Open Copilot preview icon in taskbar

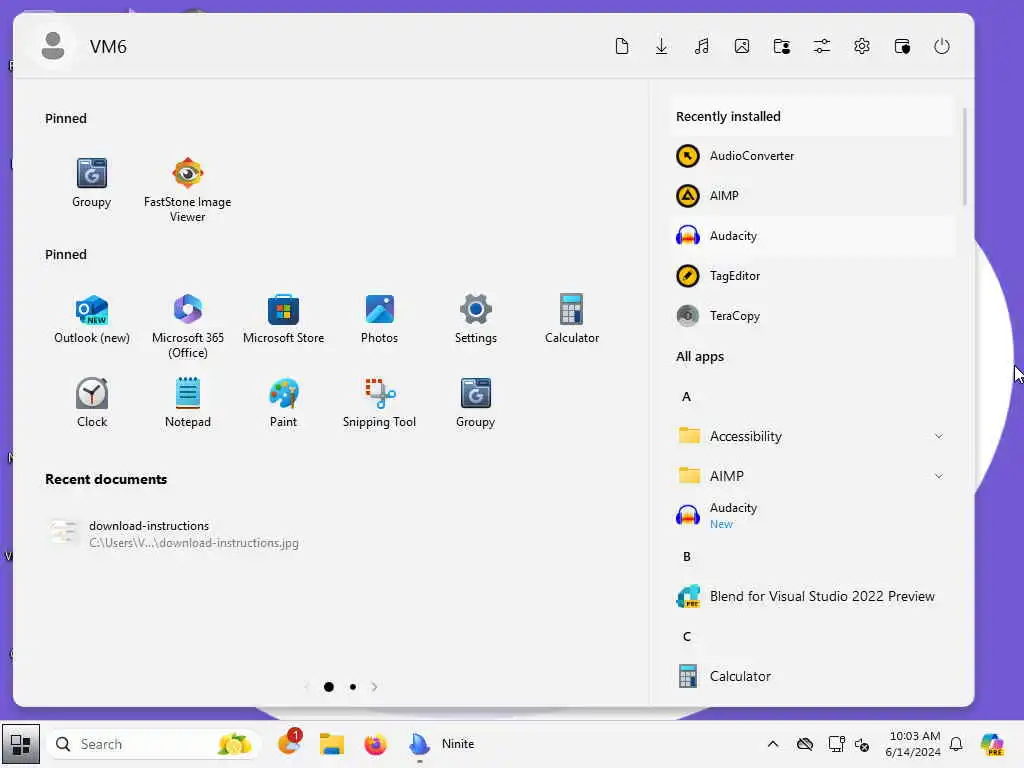pos(992,744)
